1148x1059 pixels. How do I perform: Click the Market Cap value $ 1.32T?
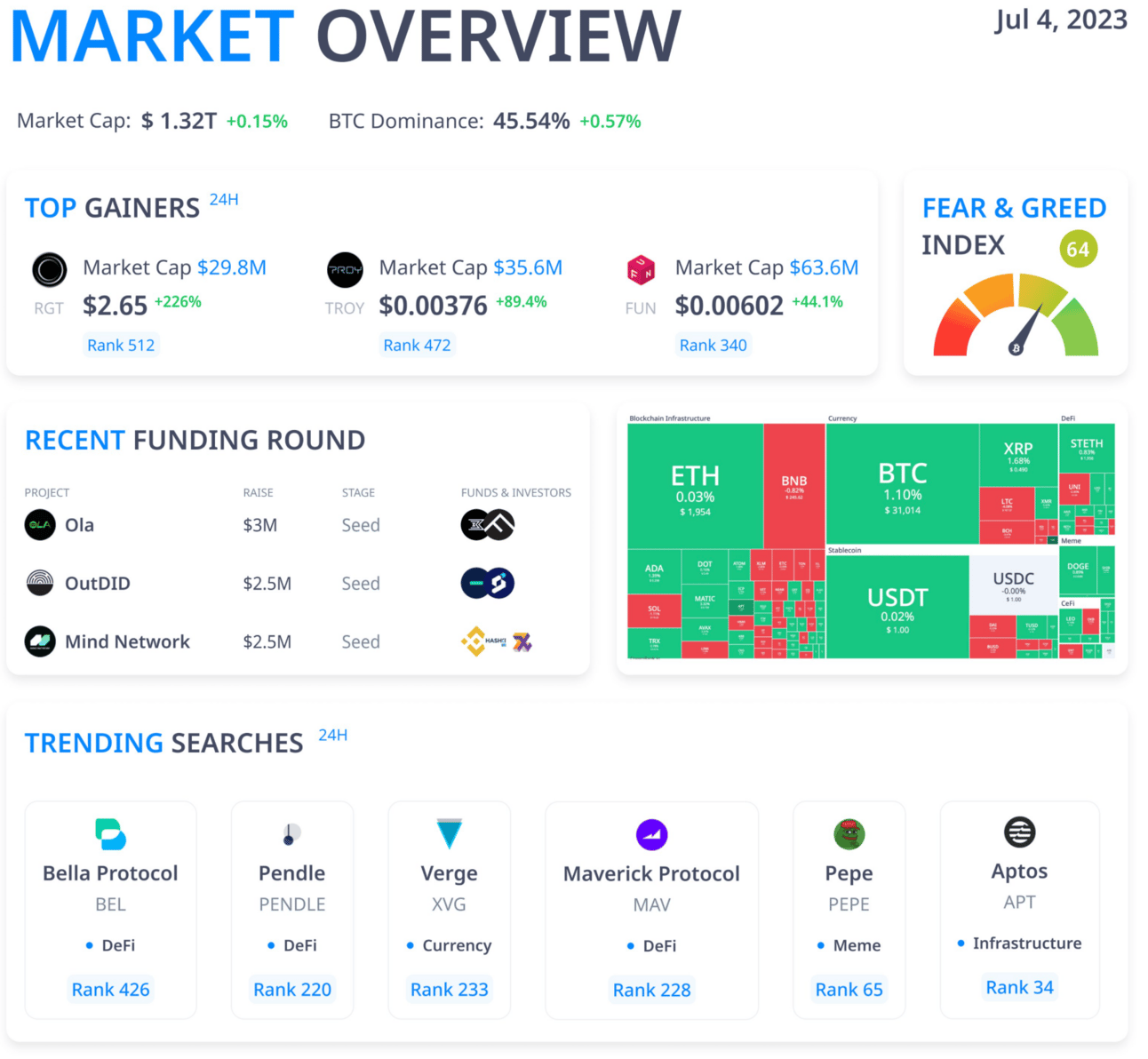[x=179, y=121]
